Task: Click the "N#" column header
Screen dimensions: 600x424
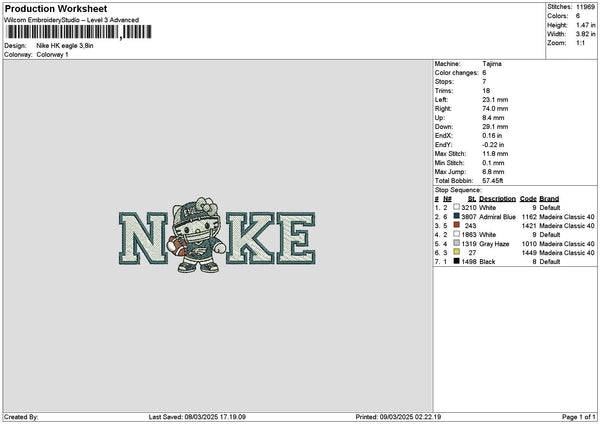Action: tap(447, 199)
